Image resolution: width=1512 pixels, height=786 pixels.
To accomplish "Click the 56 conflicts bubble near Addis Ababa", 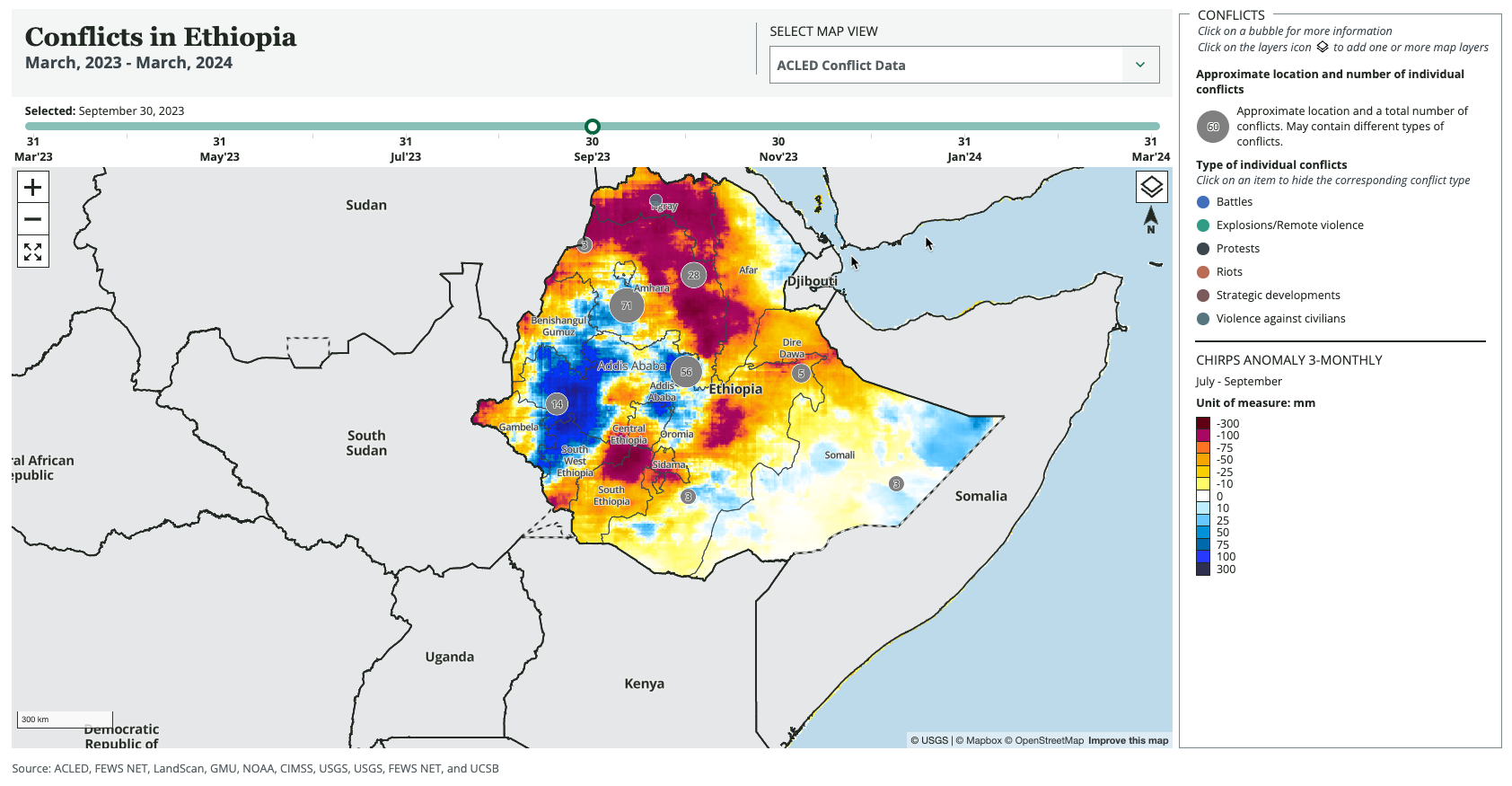I will [686, 371].
